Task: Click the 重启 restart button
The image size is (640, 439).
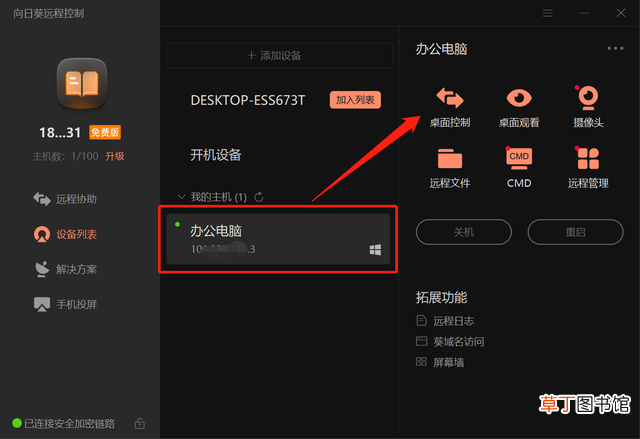Action: coord(575,232)
